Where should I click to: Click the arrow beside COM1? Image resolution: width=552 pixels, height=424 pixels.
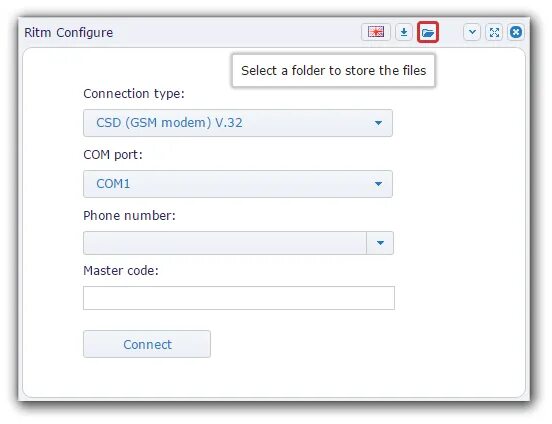(378, 184)
